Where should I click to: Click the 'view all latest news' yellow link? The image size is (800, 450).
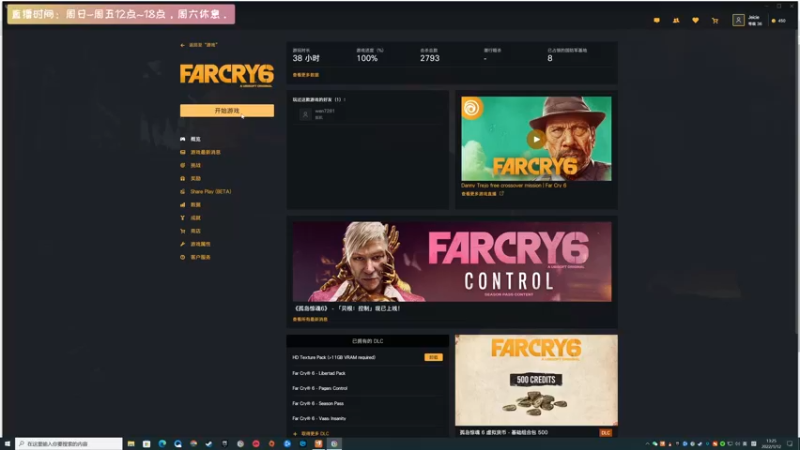tap(310, 319)
